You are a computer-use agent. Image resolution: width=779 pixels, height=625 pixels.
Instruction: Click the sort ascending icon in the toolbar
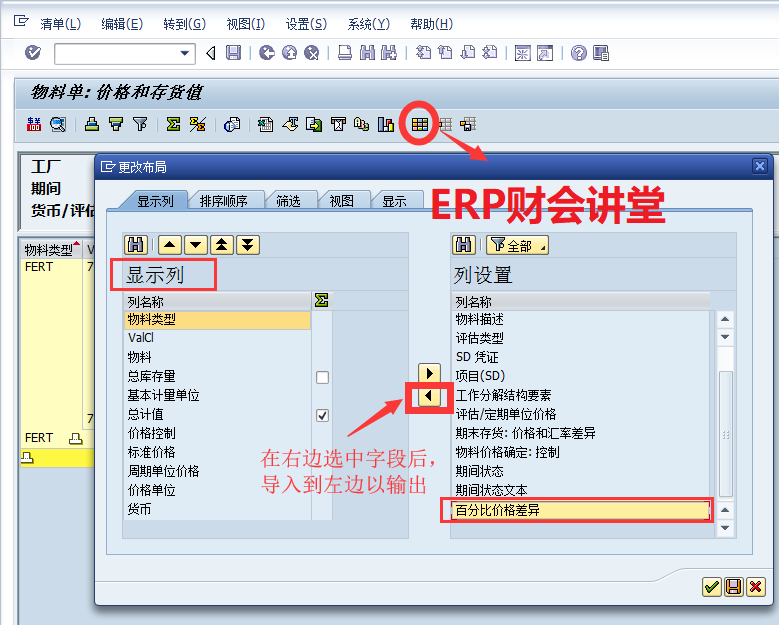92,124
